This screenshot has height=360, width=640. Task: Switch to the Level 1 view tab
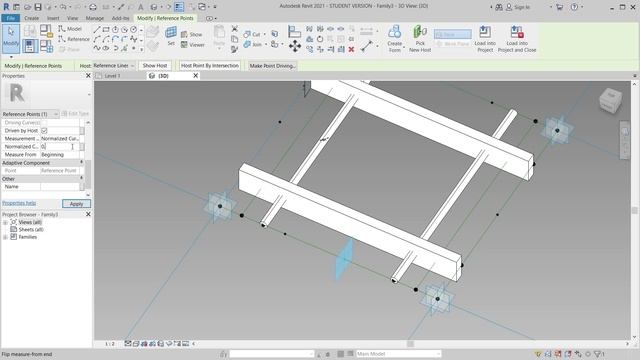(x=112, y=76)
